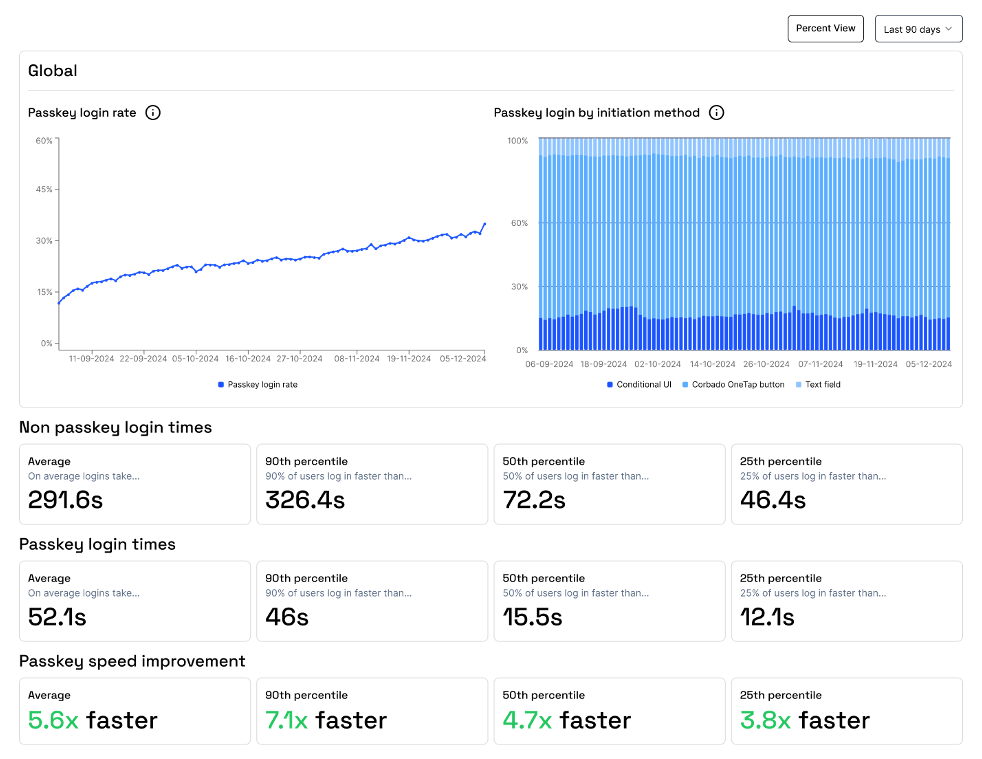Select the 46.4s 25th percentile card
The image size is (982, 759).
[x=846, y=484]
